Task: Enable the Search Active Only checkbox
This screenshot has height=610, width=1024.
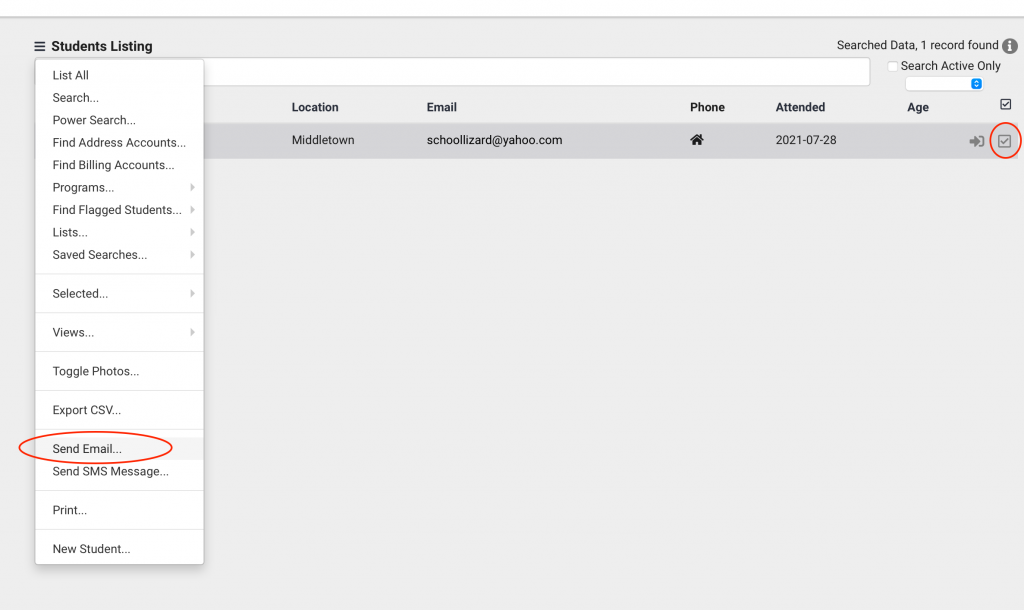Action: (x=891, y=65)
